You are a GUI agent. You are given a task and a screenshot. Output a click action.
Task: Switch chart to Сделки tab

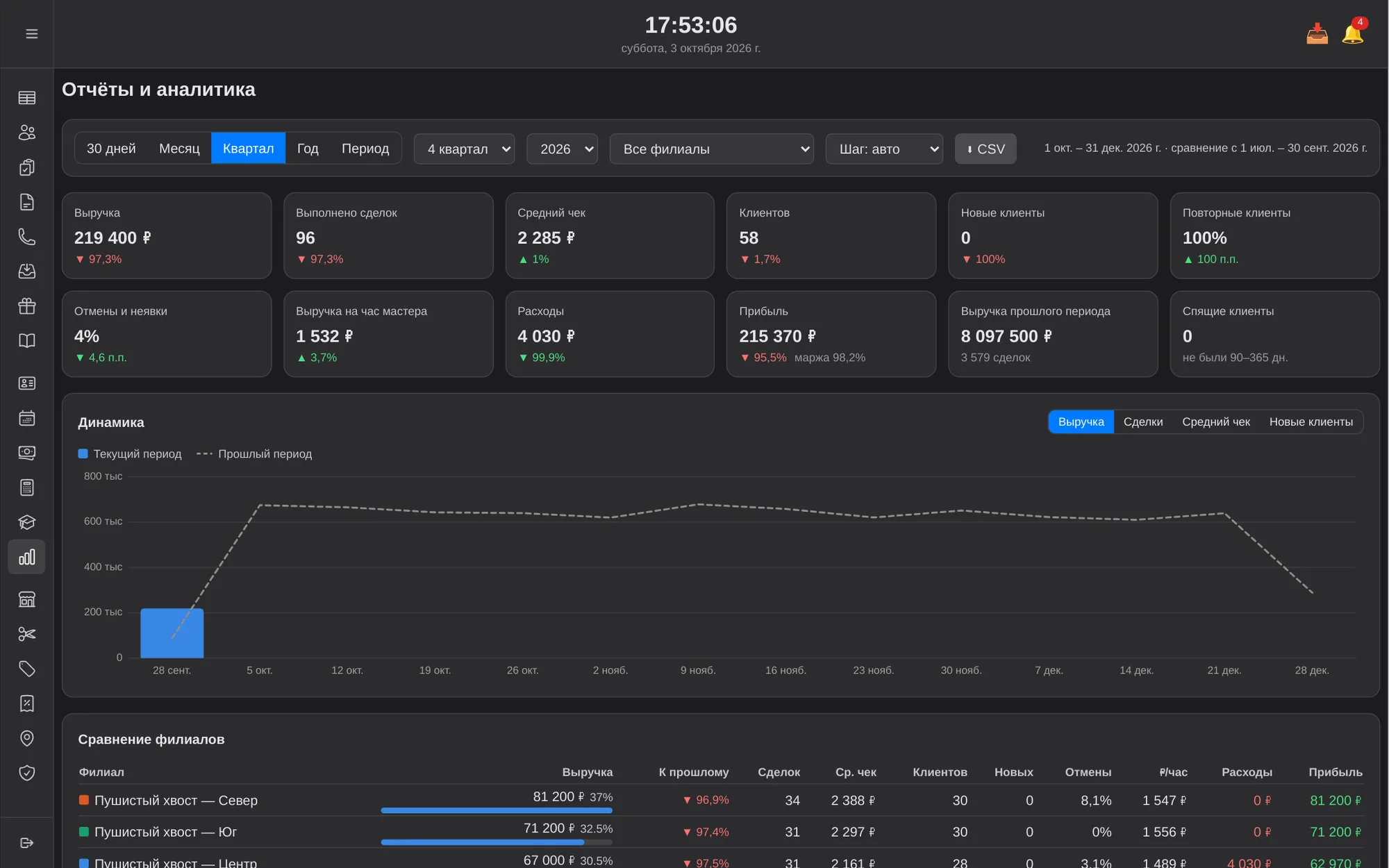[1143, 422]
